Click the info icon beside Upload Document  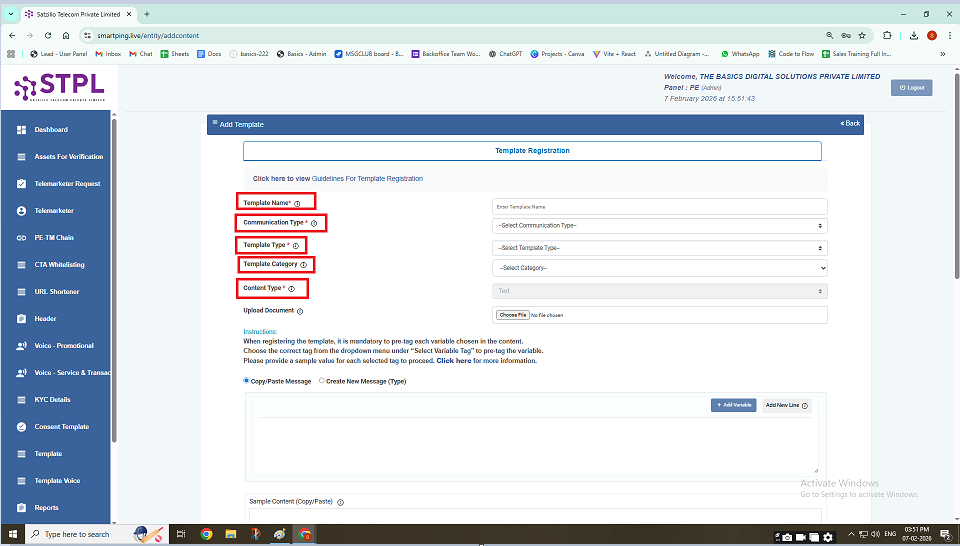pyautogui.click(x=300, y=311)
